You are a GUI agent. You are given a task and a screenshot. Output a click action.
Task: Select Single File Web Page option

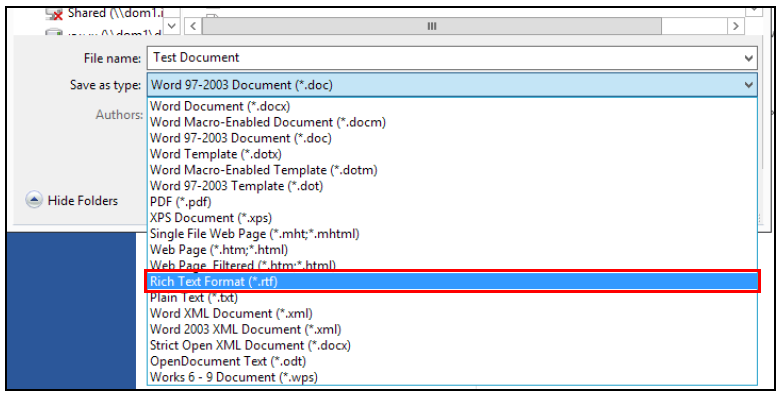click(x=254, y=234)
